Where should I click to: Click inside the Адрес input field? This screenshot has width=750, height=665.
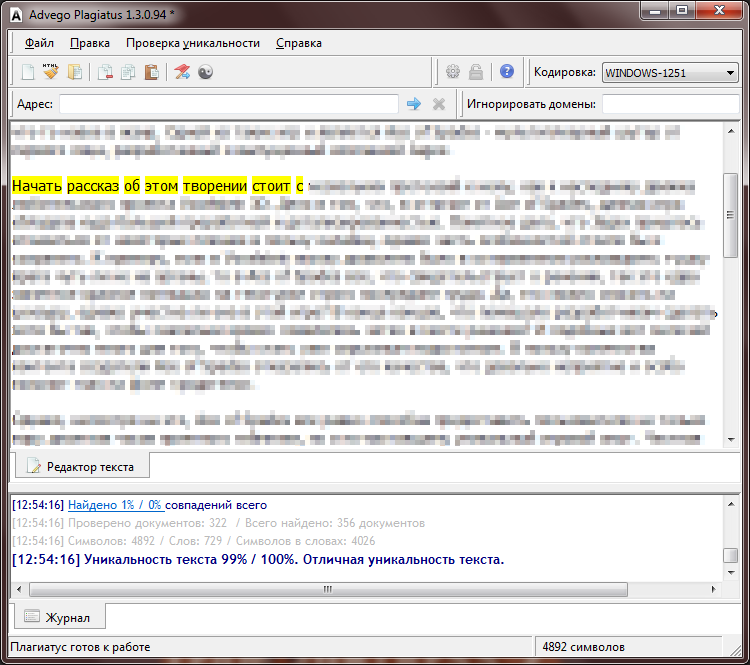[x=229, y=104]
